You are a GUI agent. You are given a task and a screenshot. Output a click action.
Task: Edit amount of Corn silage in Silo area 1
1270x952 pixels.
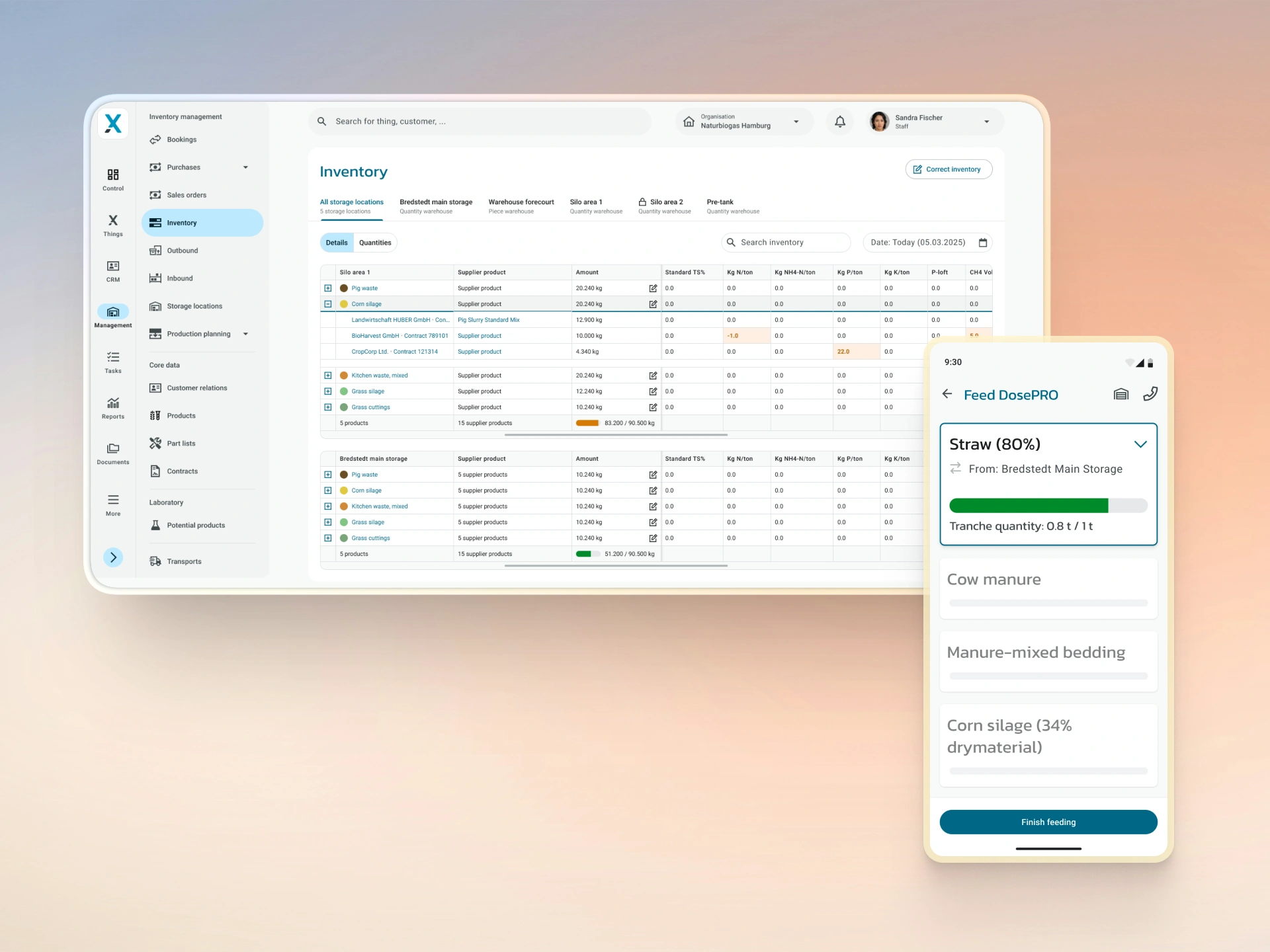point(653,304)
